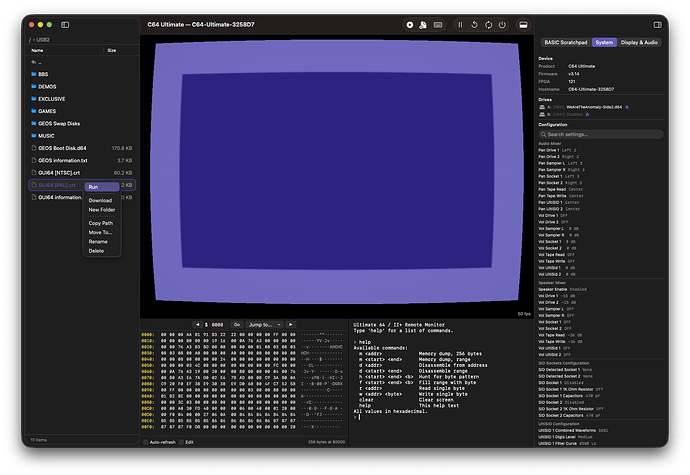
Task: Open the GAMES folder
Action: pyautogui.click(x=82, y=111)
